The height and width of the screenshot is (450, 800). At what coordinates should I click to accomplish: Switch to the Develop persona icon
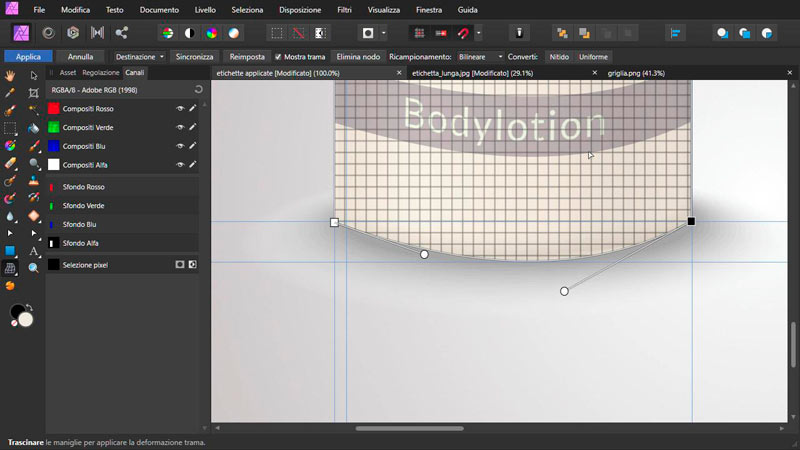coord(73,33)
